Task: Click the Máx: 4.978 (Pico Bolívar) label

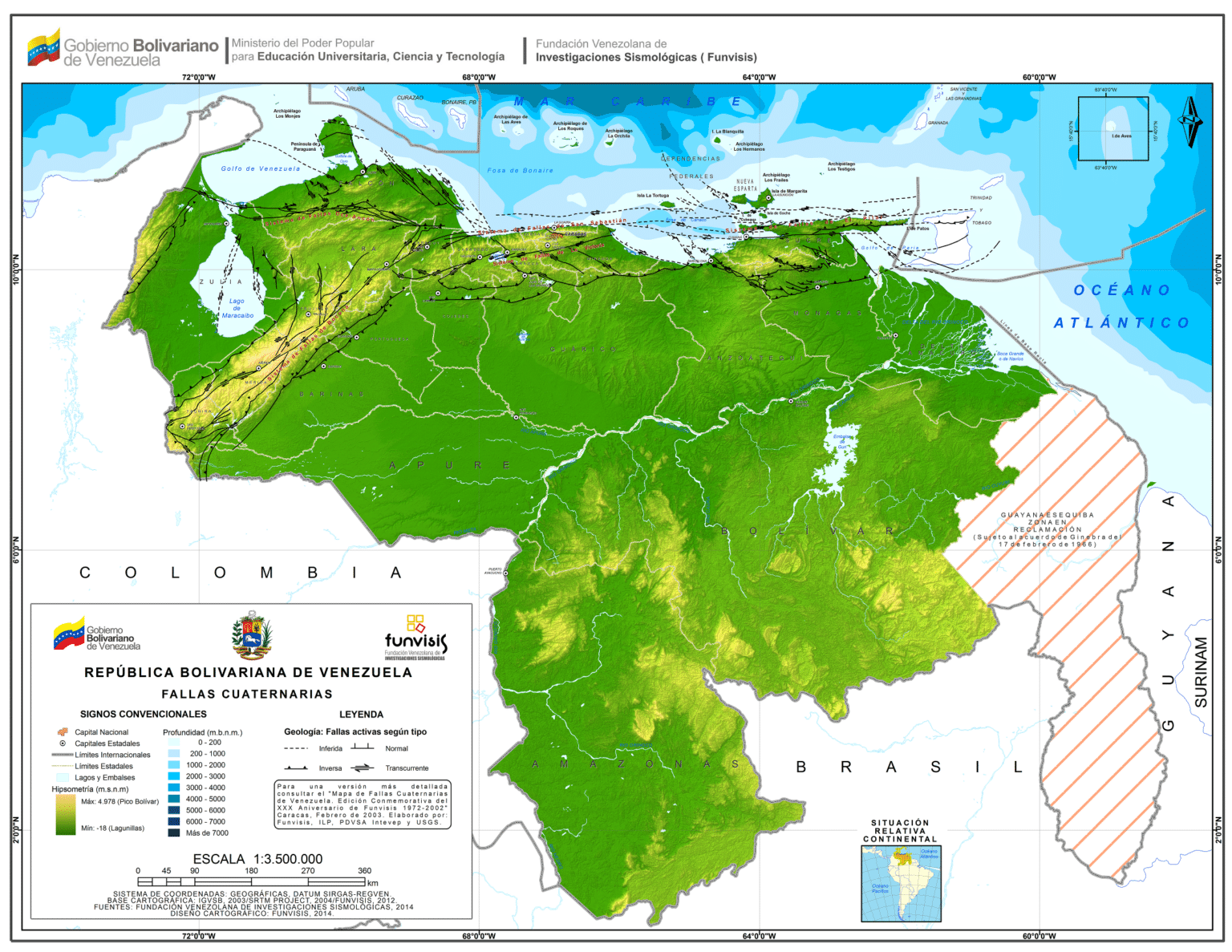Action: click(x=120, y=801)
